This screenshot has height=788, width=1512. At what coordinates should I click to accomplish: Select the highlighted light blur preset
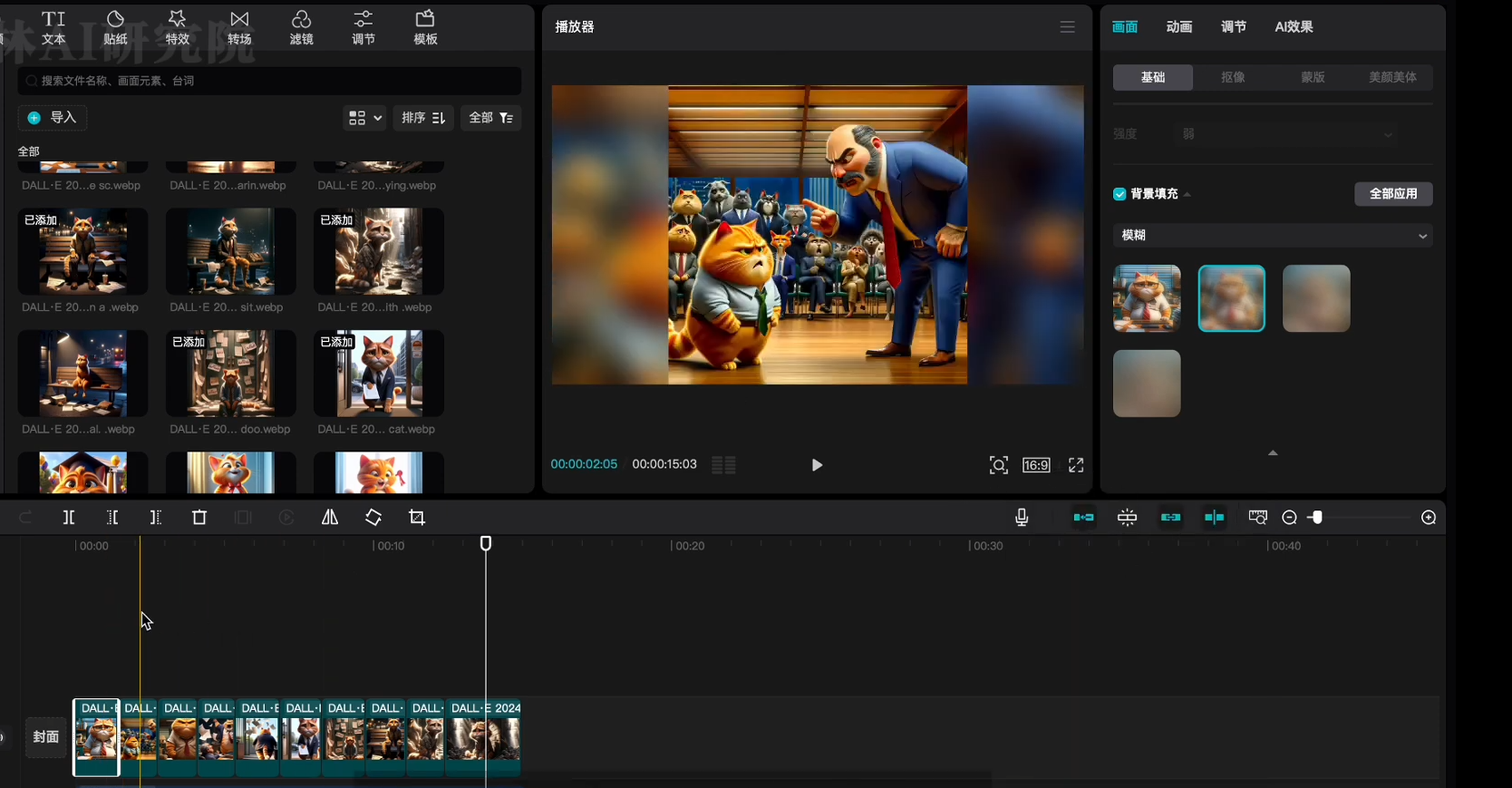[1231, 298]
